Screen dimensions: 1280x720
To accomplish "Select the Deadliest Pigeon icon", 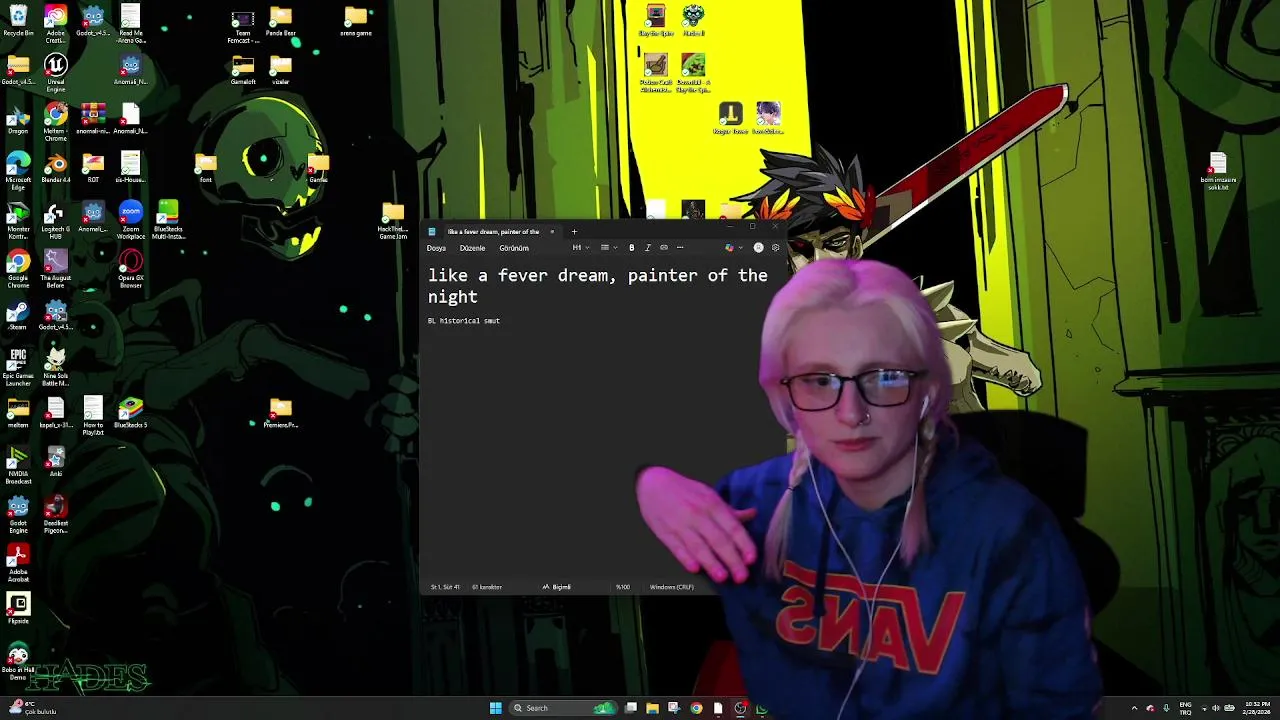I will coord(56,515).
